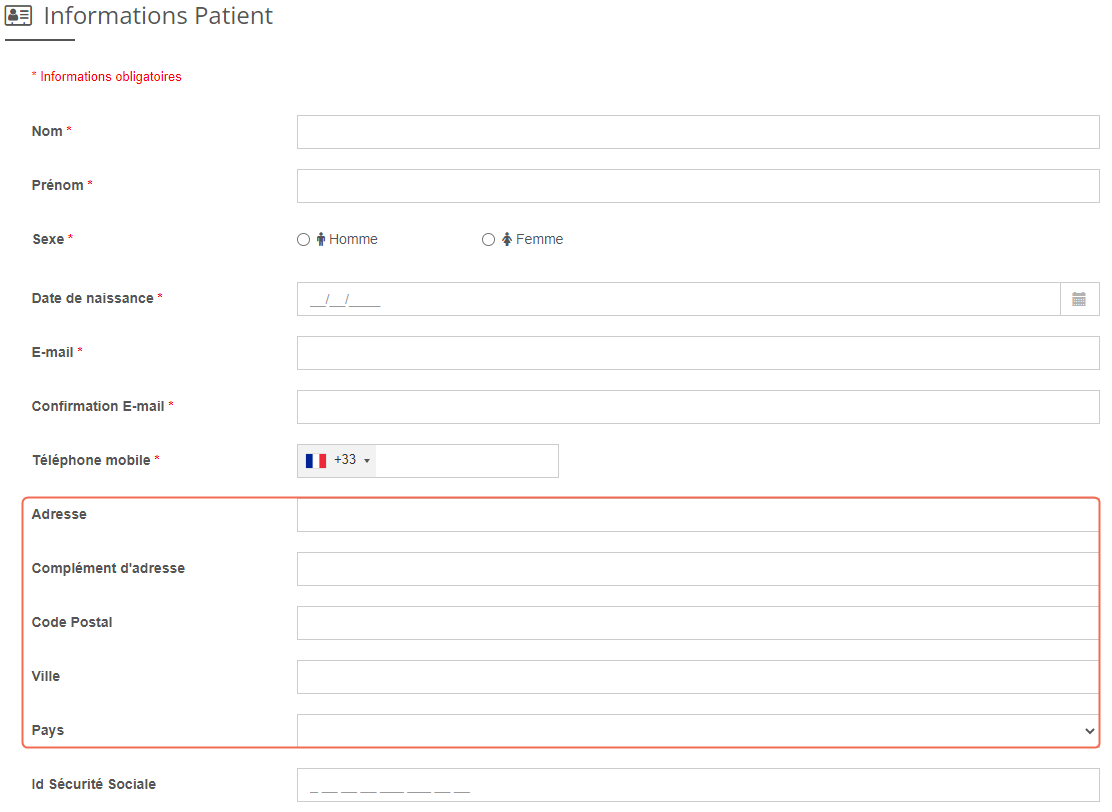This screenshot has height=812, width=1112.
Task: Click the Téléphone mobile number field
Action: pos(466,461)
